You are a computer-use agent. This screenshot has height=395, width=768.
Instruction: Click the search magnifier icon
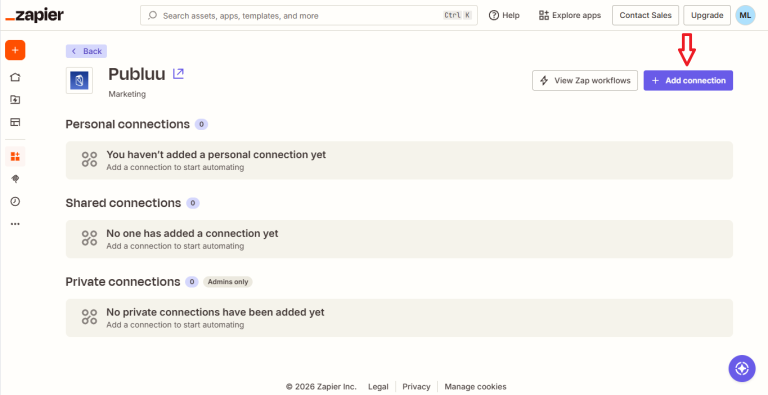click(152, 15)
